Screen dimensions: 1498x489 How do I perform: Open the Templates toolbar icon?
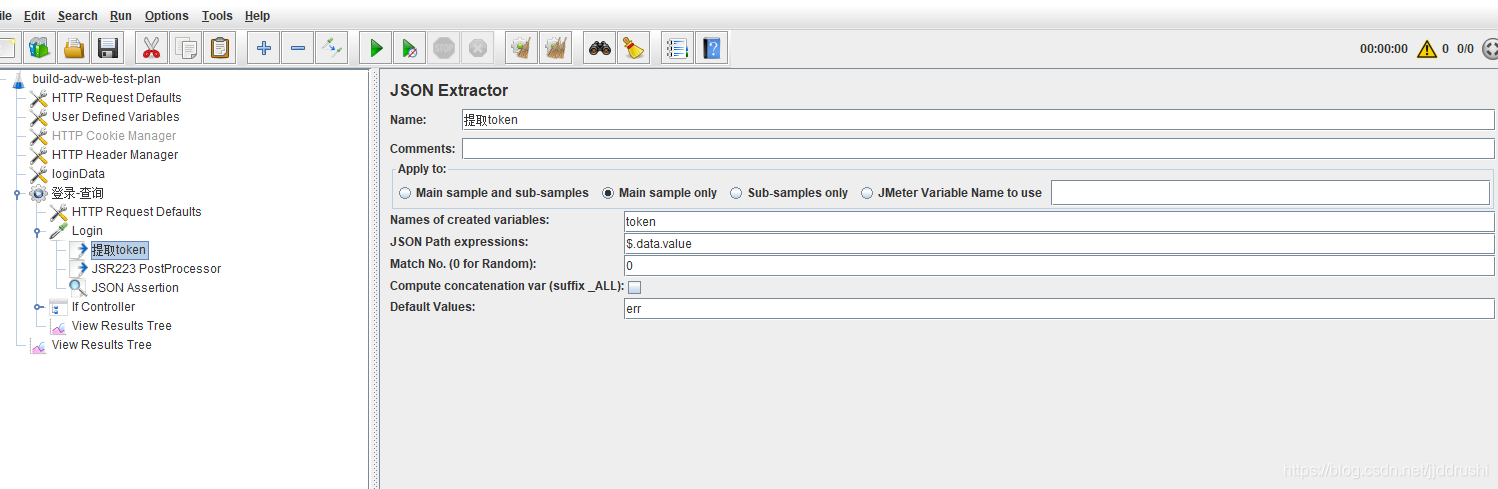point(40,47)
